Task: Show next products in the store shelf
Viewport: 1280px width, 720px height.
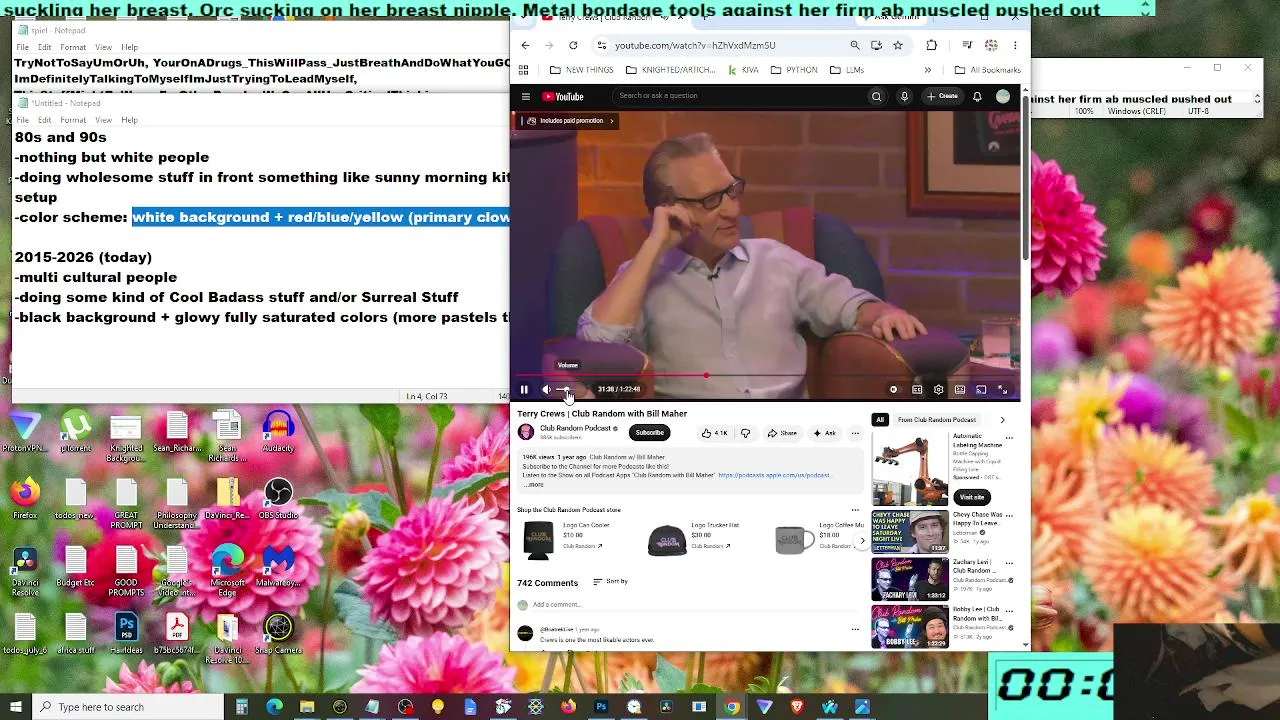Action: pyautogui.click(x=862, y=541)
